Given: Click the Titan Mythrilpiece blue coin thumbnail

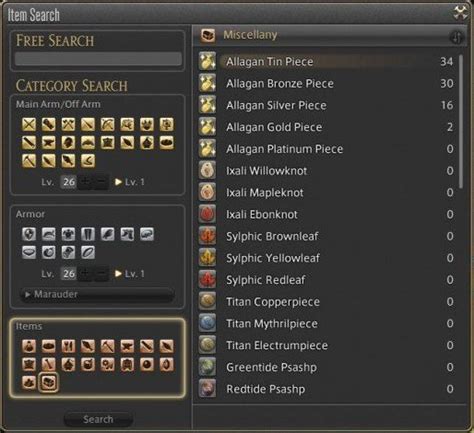Looking at the screenshot, I should (x=207, y=323).
